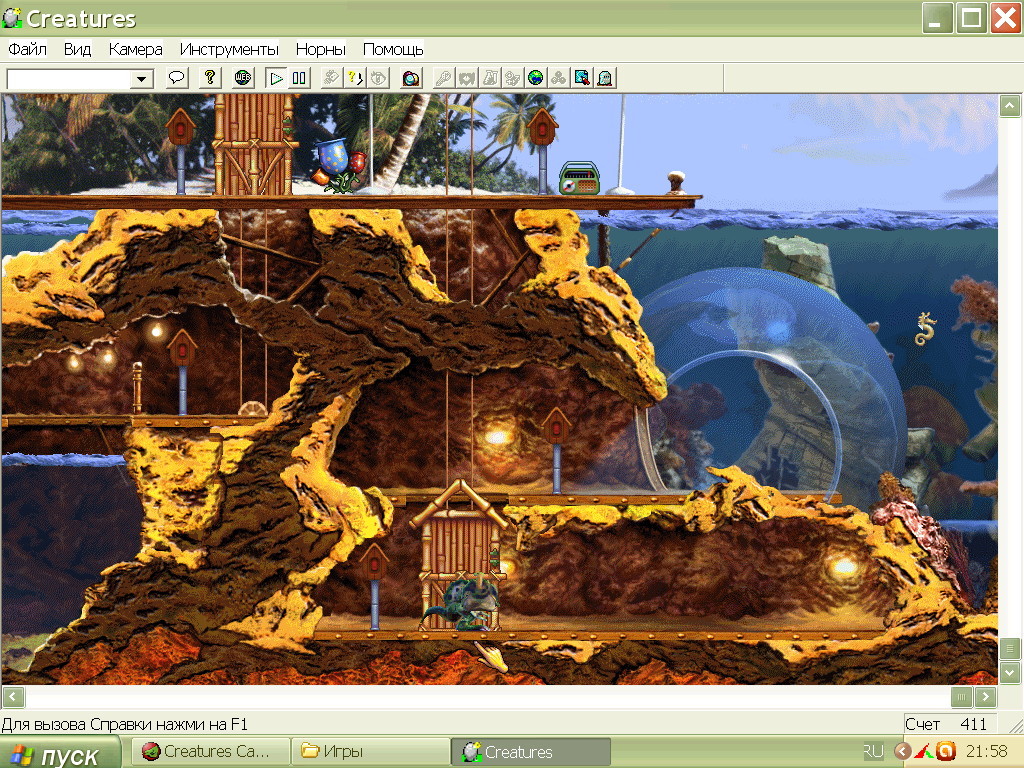Click the greyed clover breeder icon
The image size is (1024, 768).
[x=558, y=78]
